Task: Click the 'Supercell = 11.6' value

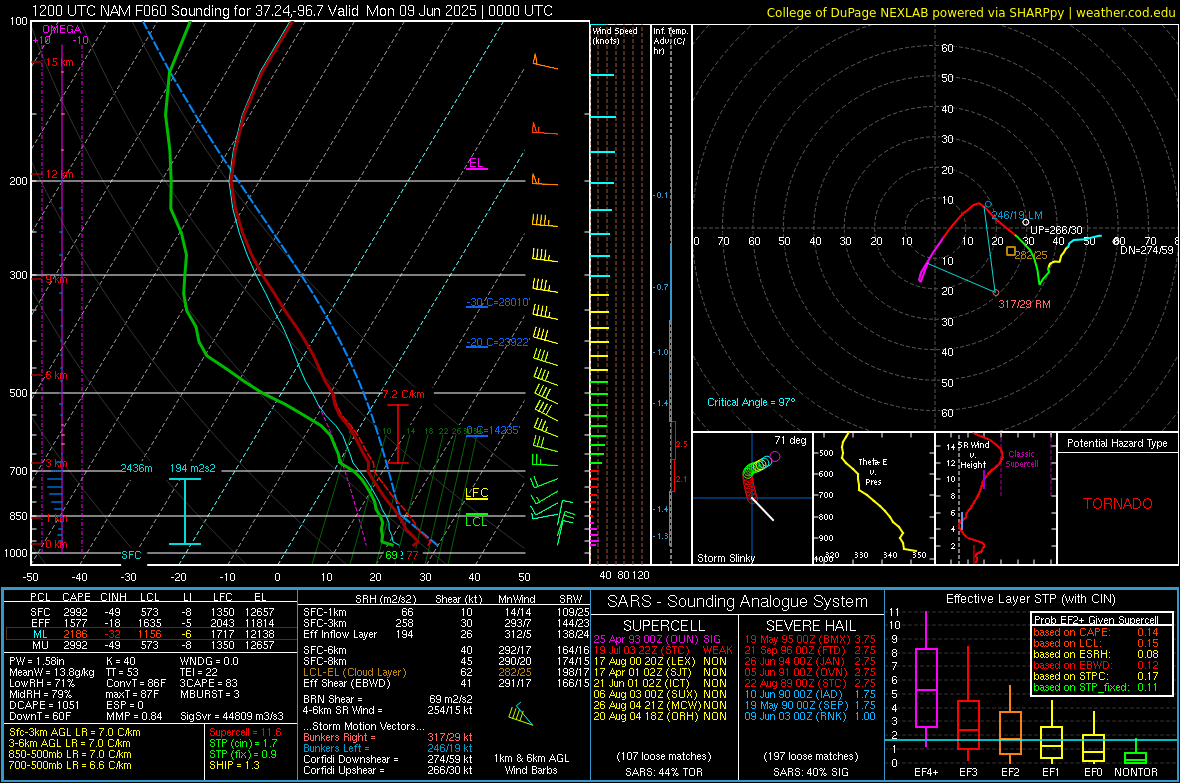Action: [245, 732]
